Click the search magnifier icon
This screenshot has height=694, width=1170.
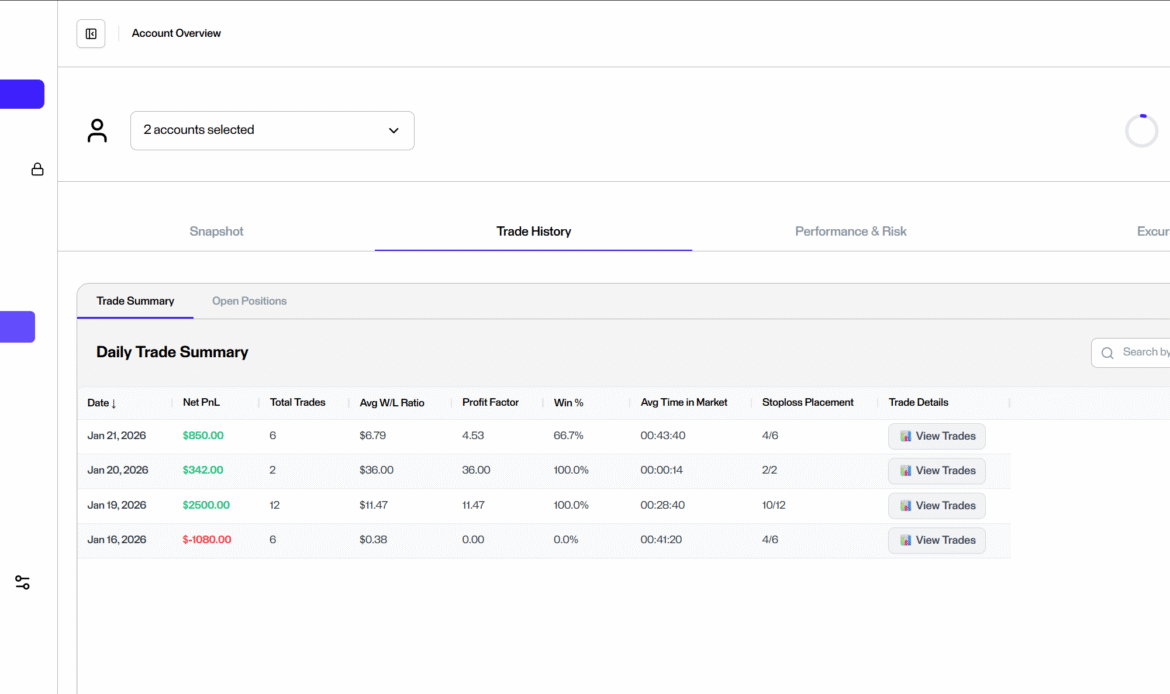pyautogui.click(x=1107, y=353)
